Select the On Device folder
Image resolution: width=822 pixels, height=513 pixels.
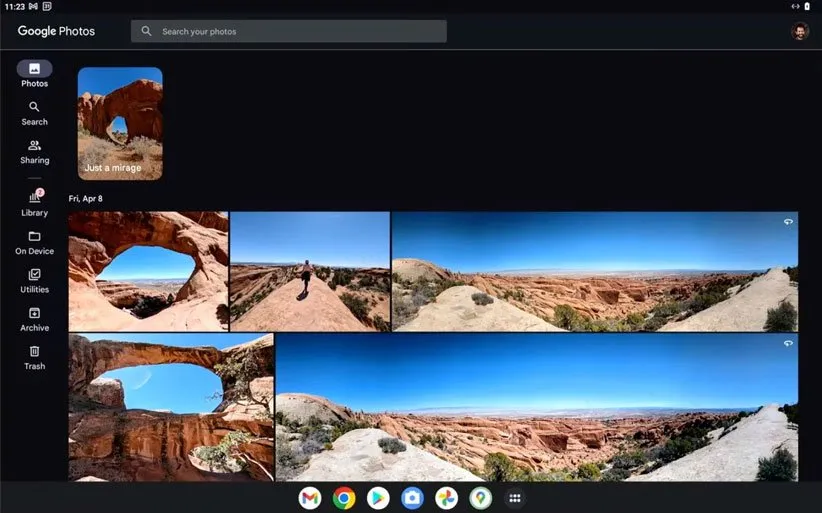[x=34, y=242]
